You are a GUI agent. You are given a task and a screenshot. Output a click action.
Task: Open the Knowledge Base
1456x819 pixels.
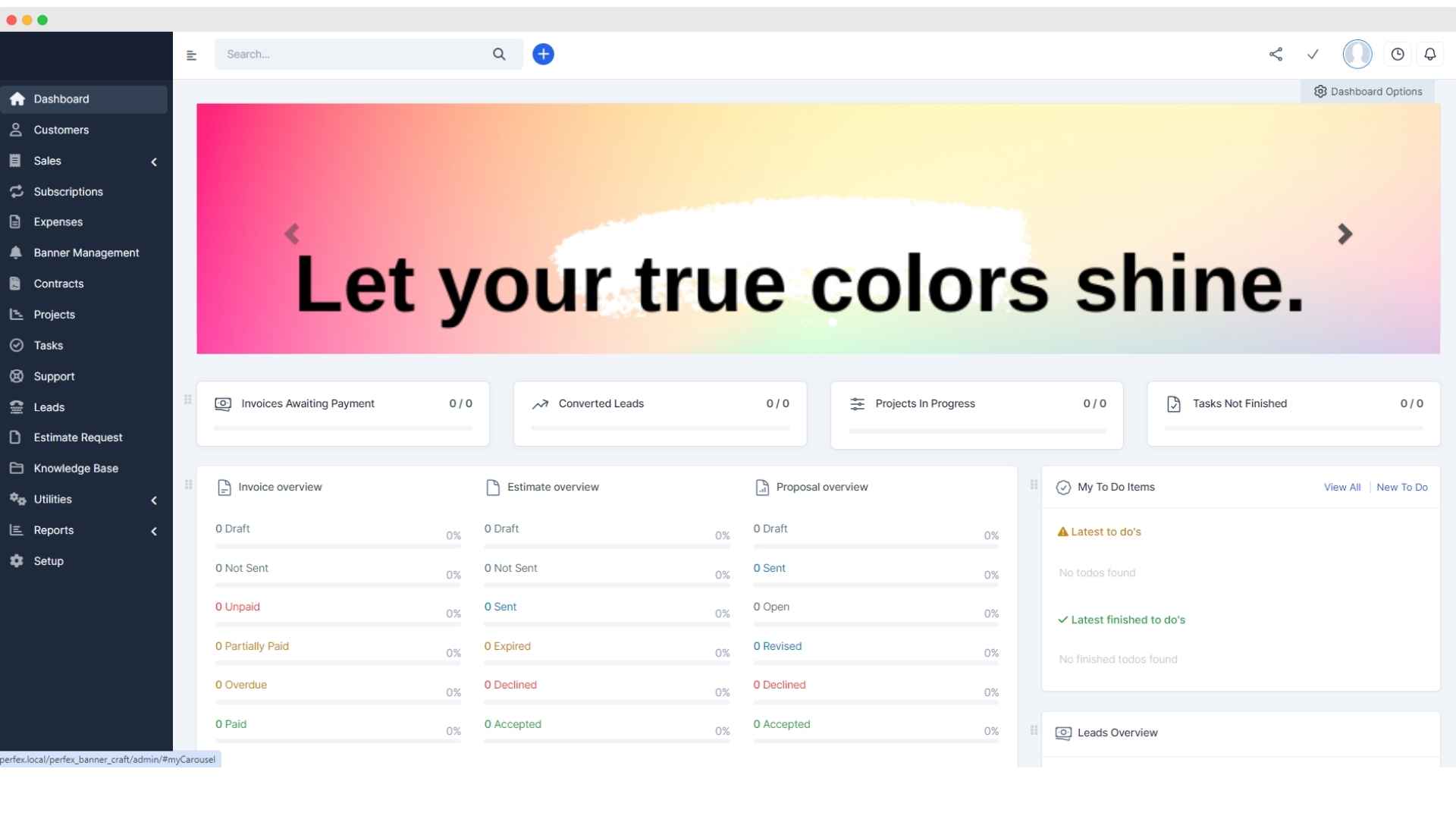[75, 468]
